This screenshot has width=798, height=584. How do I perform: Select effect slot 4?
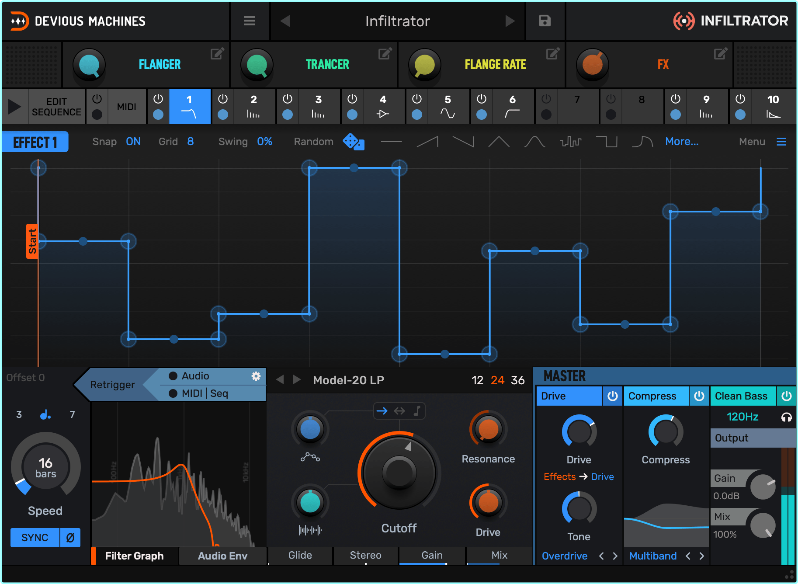pyautogui.click(x=383, y=107)
